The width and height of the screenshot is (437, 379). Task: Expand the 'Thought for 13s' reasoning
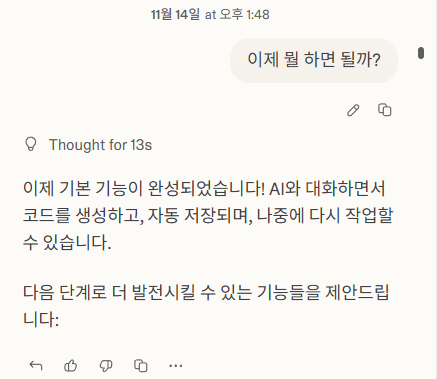click(100, 145)
